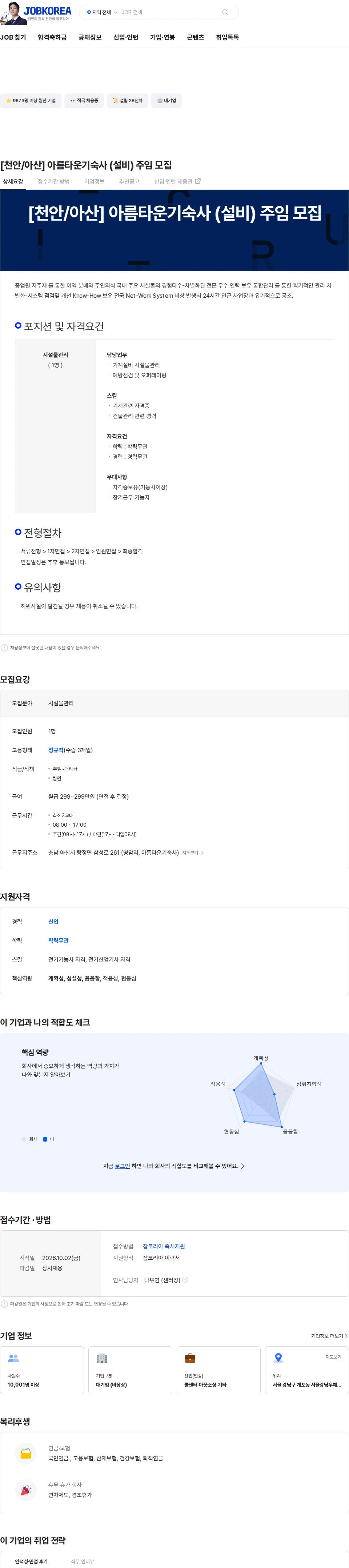Select the 기업정보 tab

[95, 181]
